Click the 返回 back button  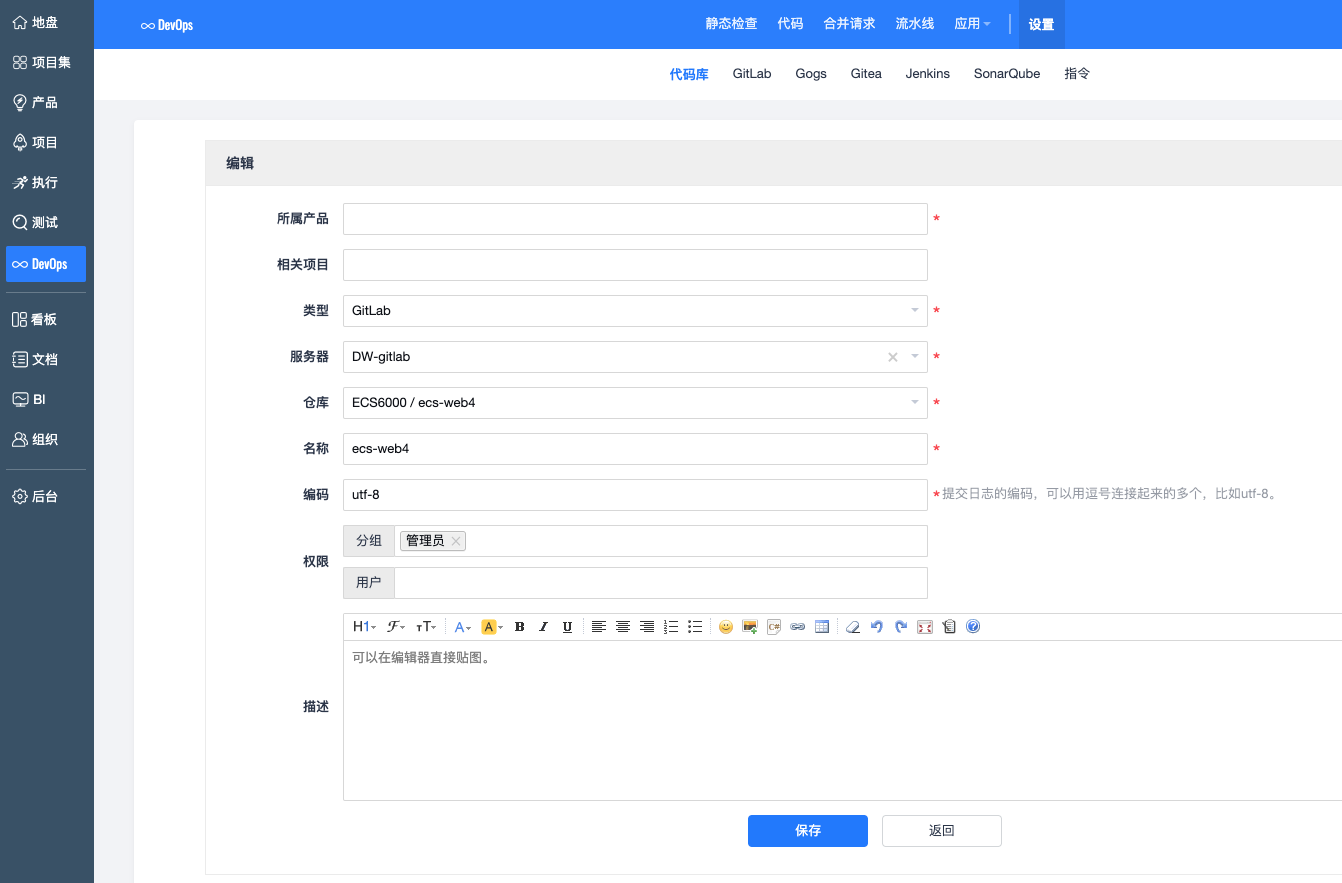point(941,831)
